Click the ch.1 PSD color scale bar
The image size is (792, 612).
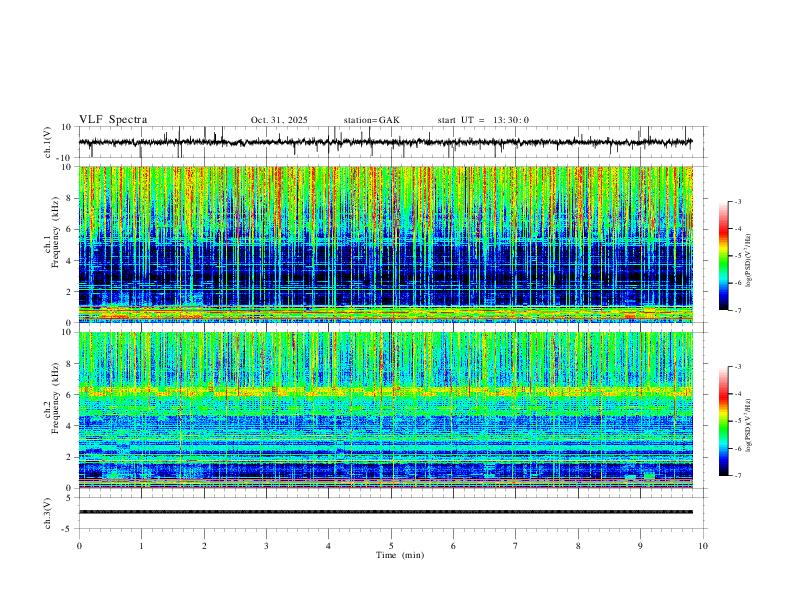pos(724,256)
